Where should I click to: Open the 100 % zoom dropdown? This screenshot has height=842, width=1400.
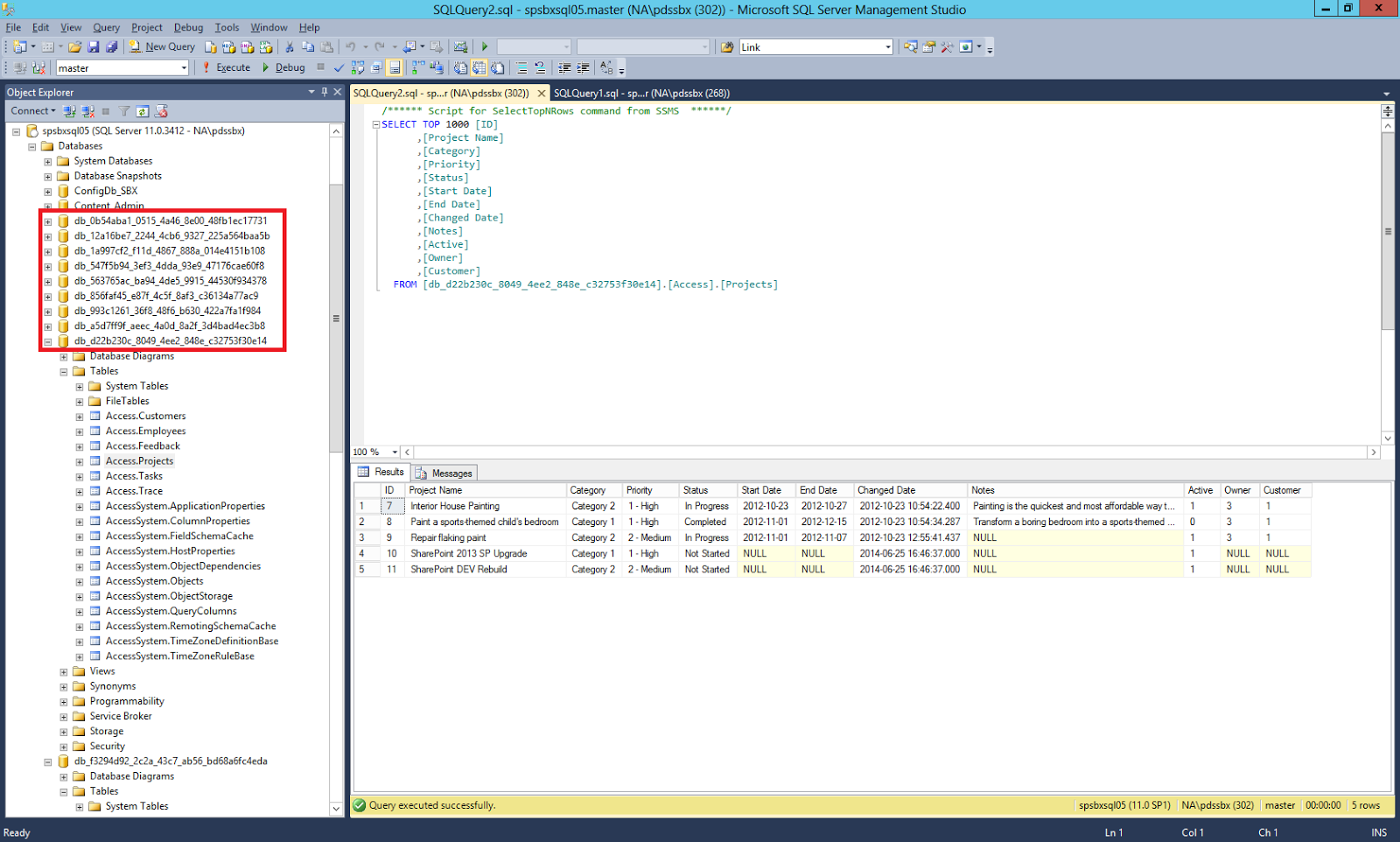point(395,453)
